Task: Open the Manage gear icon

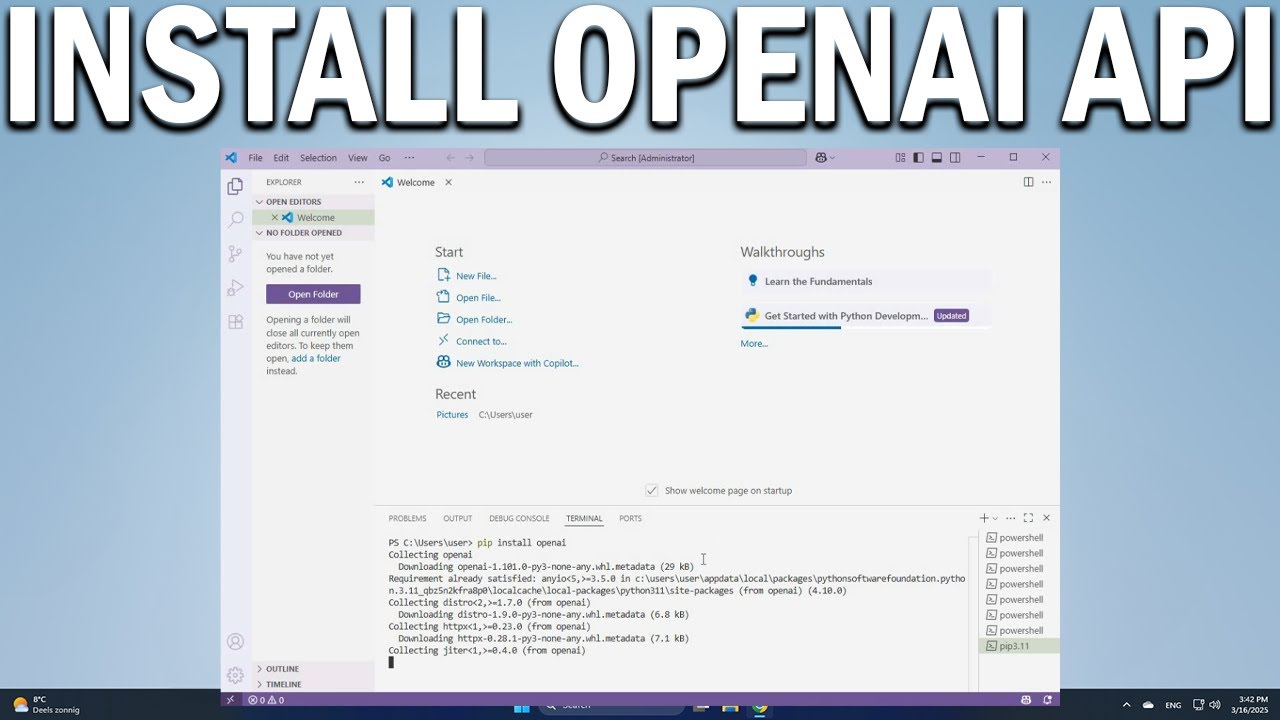Action: (x=235, y=675)
